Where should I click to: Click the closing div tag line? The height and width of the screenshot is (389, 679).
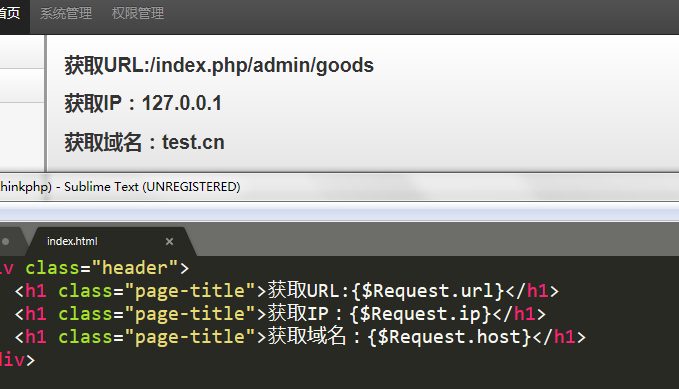point(17,360)
